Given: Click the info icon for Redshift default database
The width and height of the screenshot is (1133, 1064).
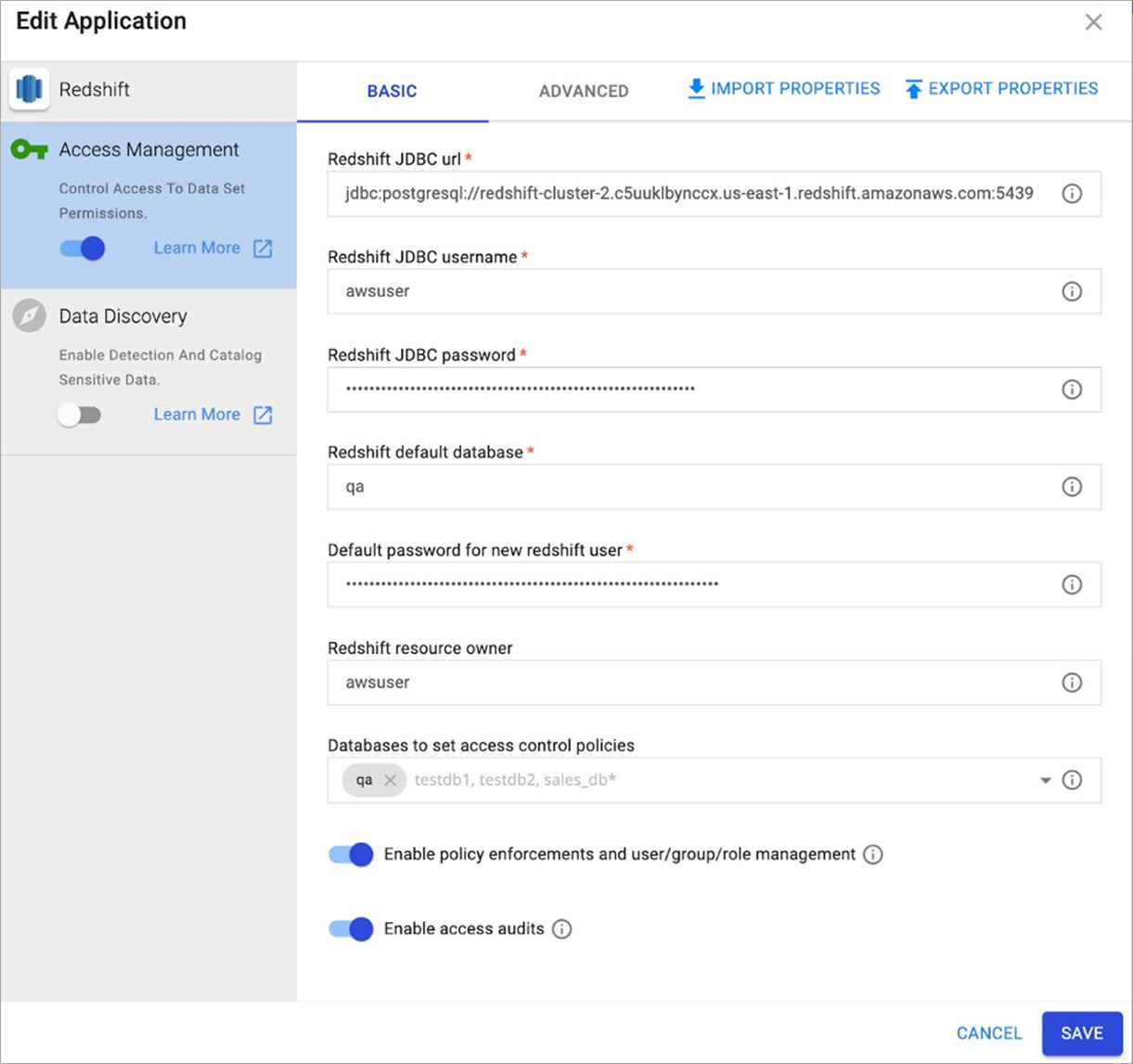Looking at the screenshot, I should click(1072, 487).
